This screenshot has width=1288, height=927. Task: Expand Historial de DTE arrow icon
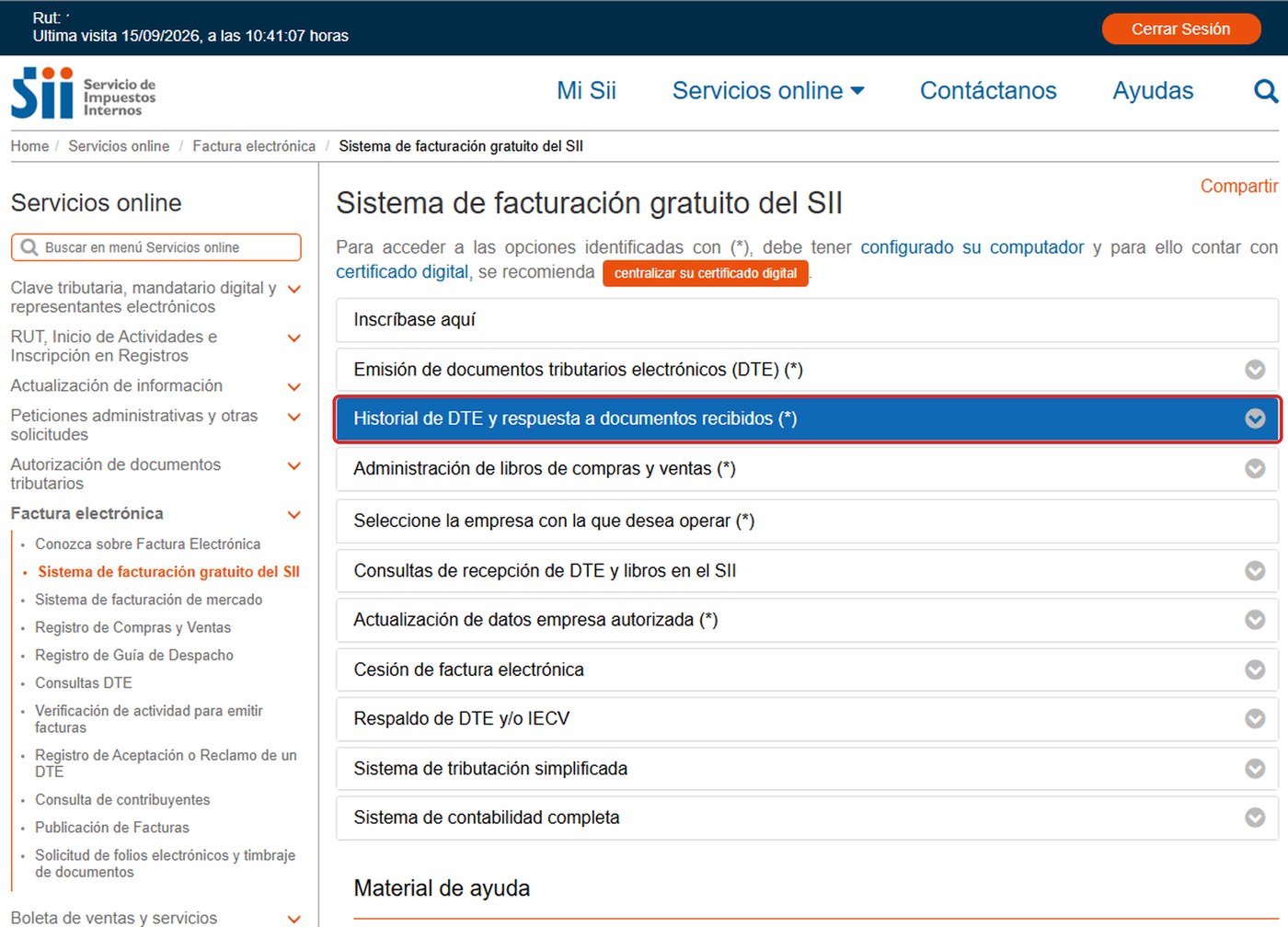click(x=1255, y=418)
